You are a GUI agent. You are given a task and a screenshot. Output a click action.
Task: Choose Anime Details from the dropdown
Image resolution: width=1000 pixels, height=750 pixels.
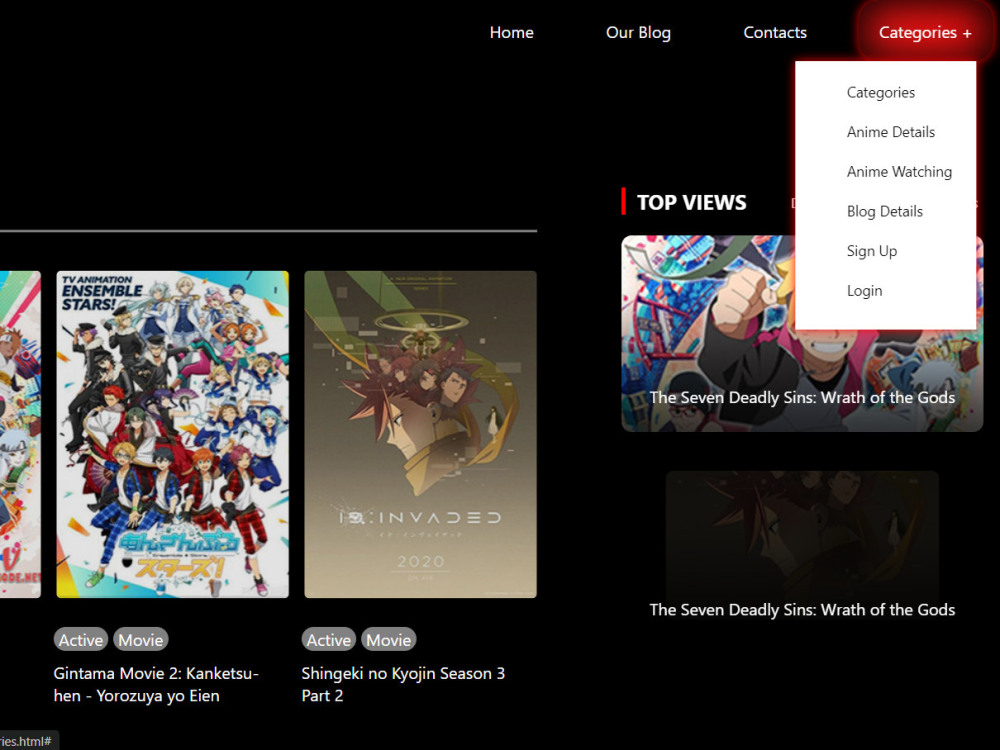pyautogui.click(x=890, y=132)
